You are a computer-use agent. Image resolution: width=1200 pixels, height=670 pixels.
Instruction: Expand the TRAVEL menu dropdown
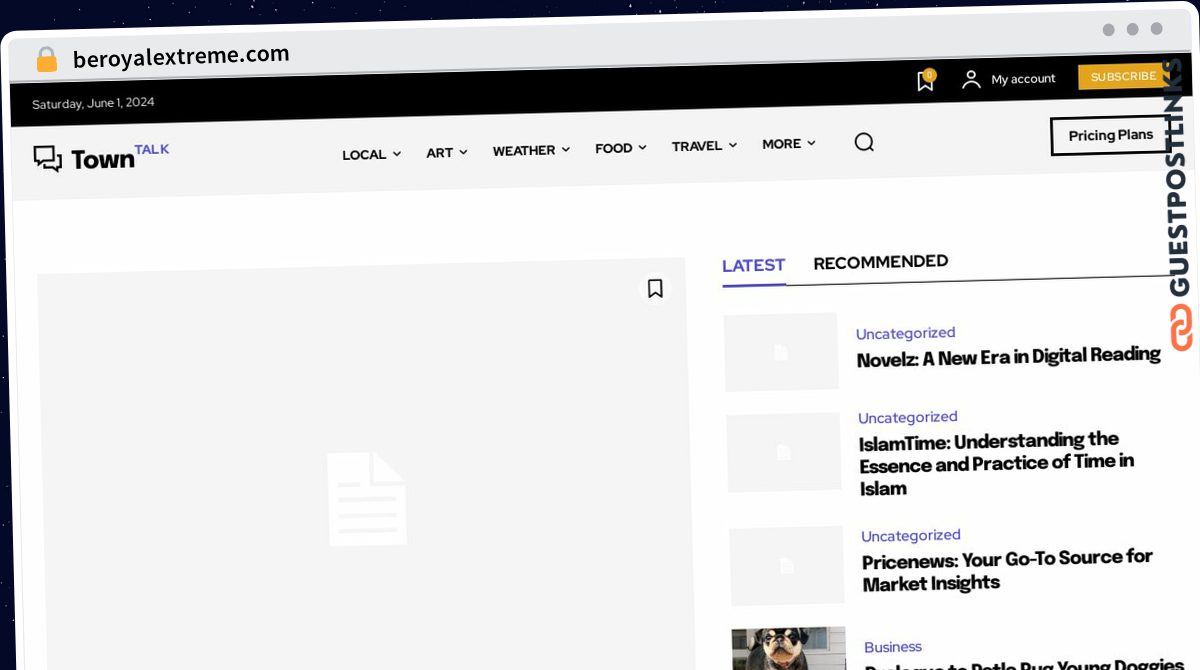704,146
